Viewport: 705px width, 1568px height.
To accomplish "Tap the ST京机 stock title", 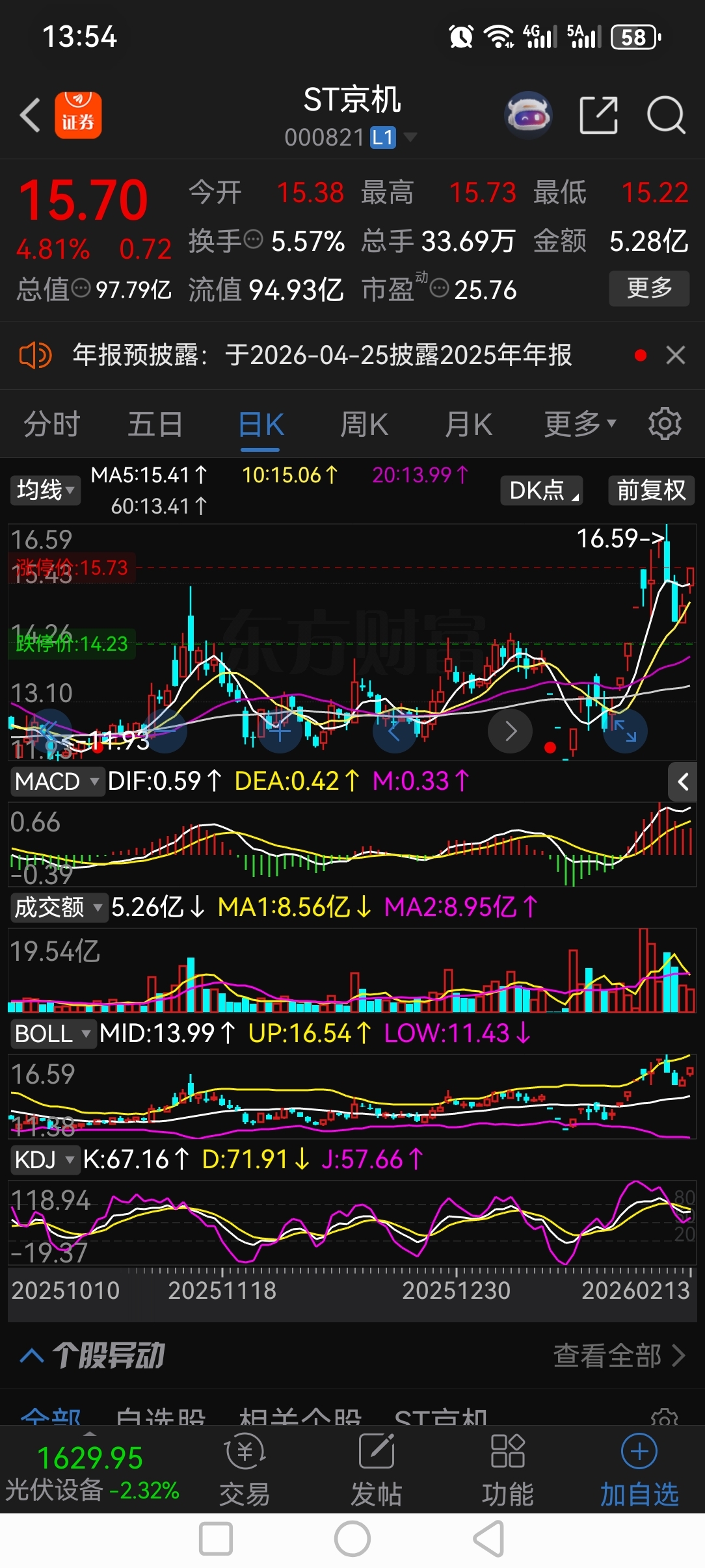I will [x=352, y=100].
